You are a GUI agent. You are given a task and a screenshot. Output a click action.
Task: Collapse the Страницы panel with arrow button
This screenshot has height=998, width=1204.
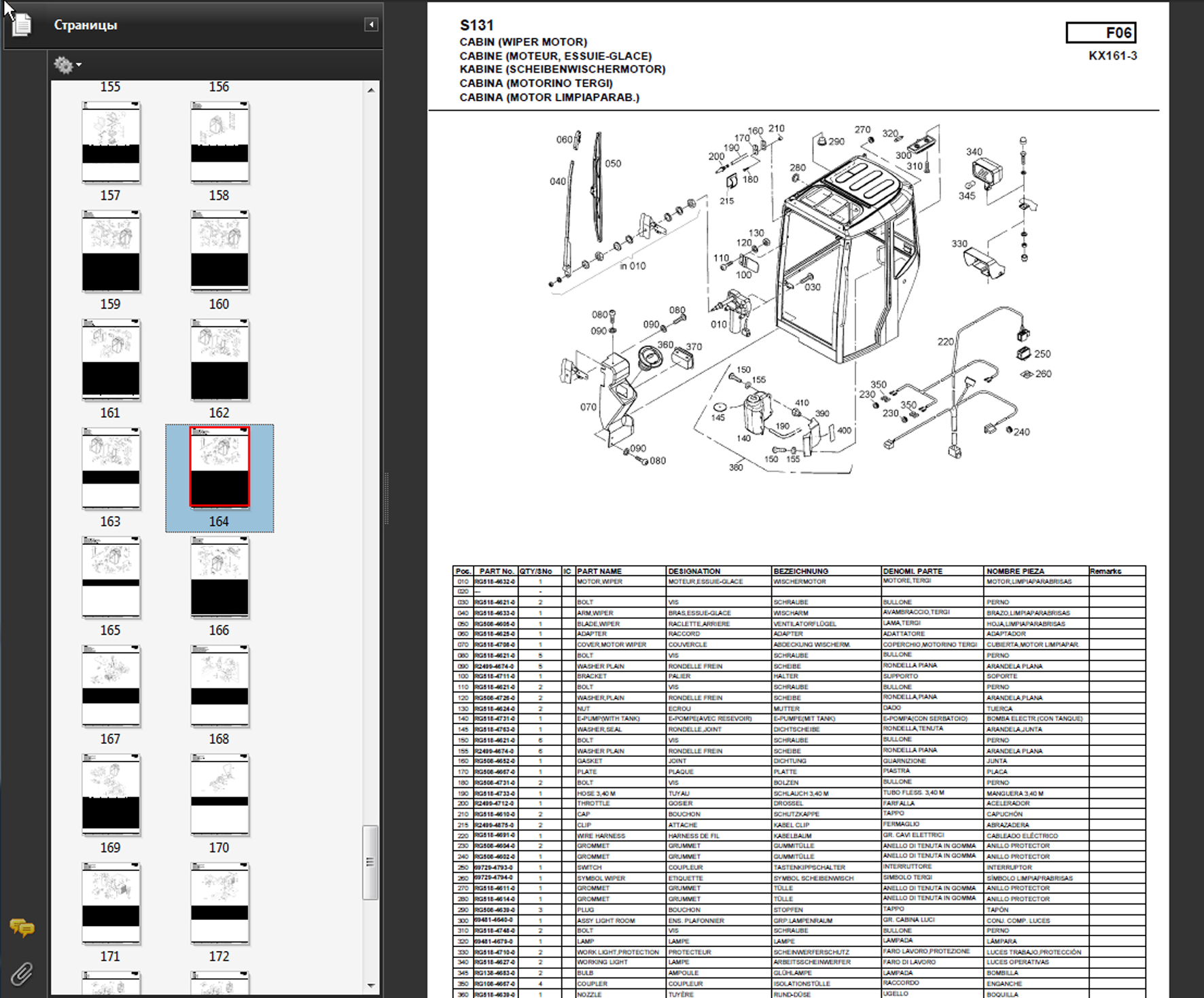tap(371, 25)
